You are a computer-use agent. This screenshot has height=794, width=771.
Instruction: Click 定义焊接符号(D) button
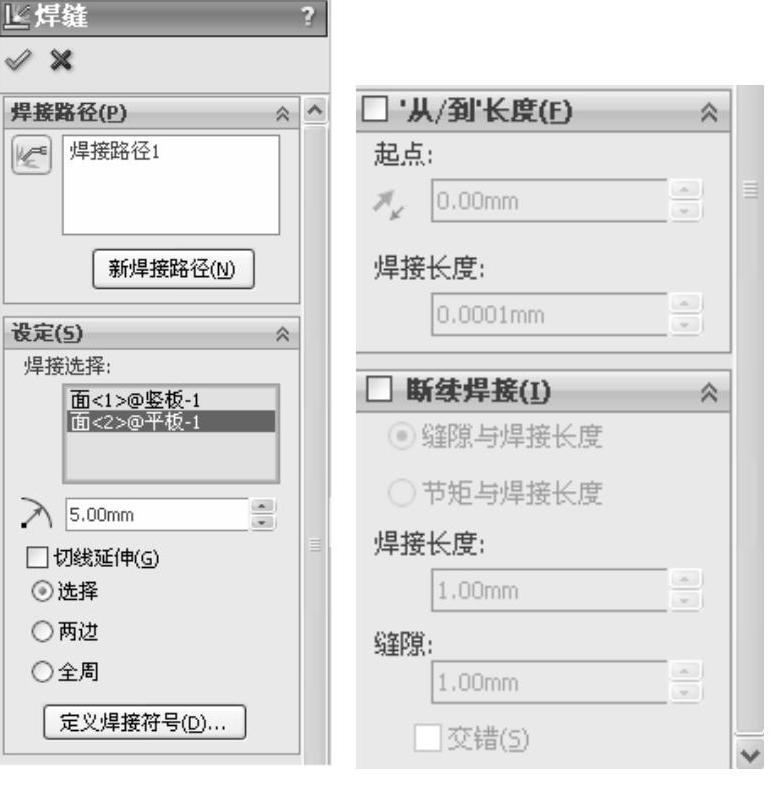(145, 722)
